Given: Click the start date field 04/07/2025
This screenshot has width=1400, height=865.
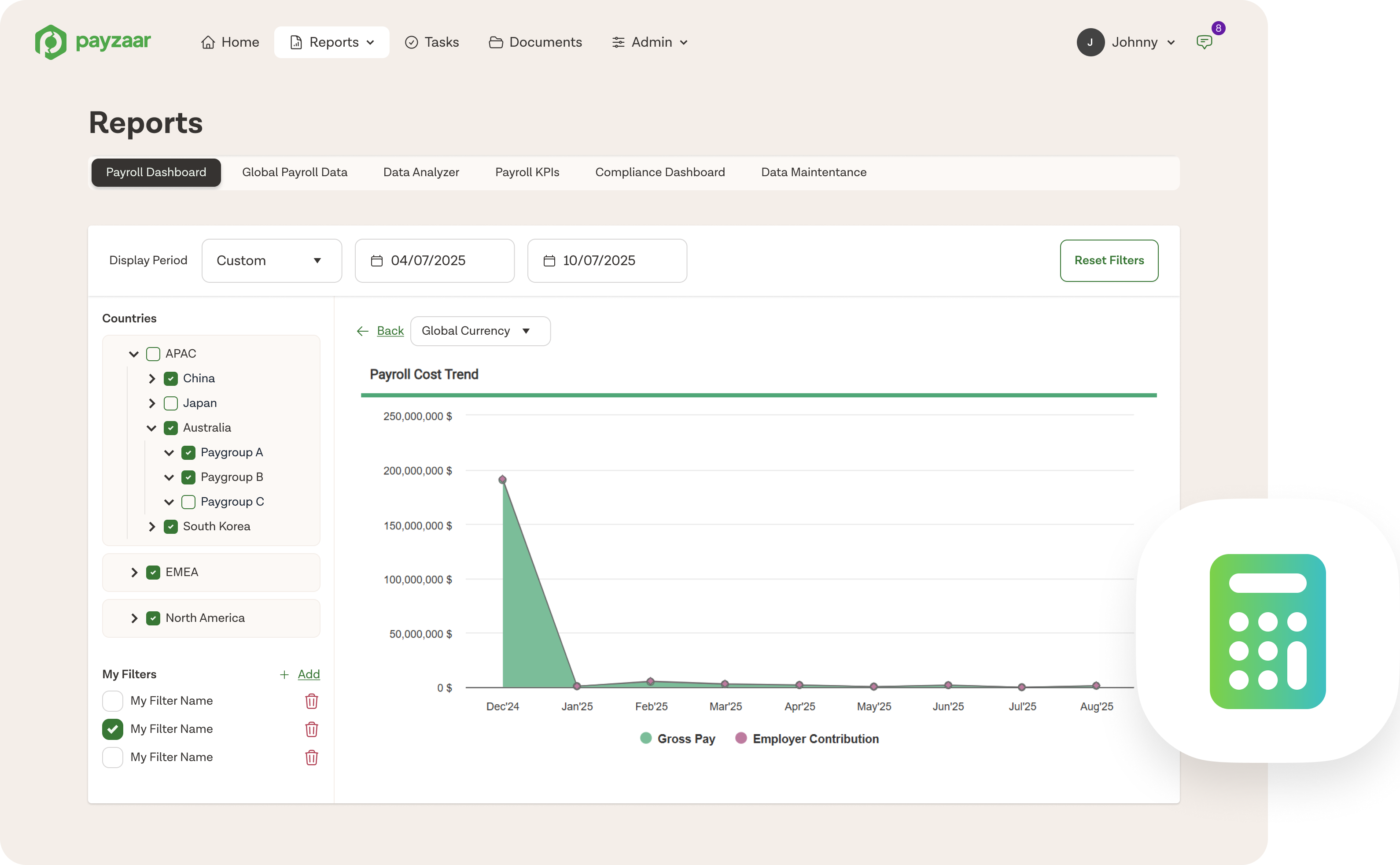Looking at the screenshot, I should click(435, 261).
